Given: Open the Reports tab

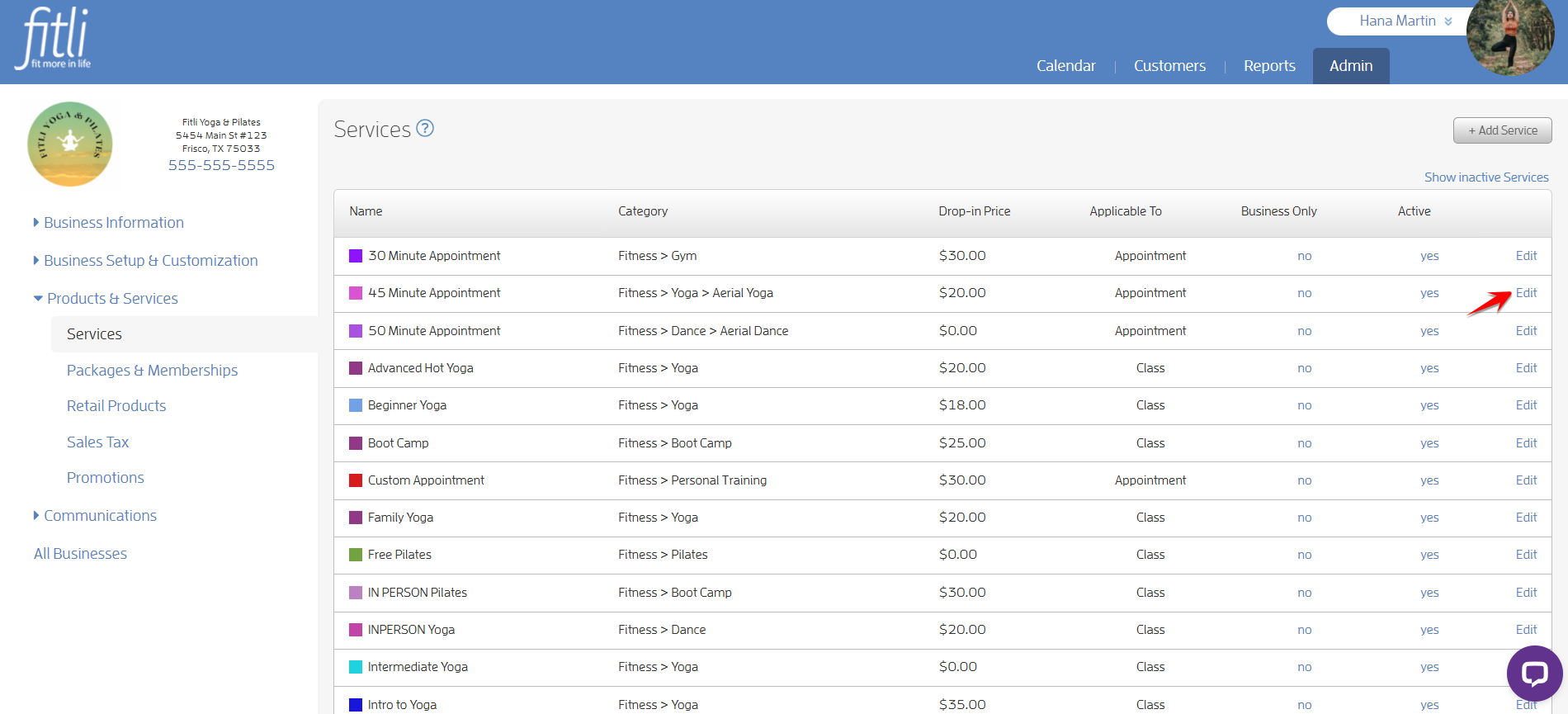Looking at the screenshot, I should pyautogui.click(x=1269, y=66).
